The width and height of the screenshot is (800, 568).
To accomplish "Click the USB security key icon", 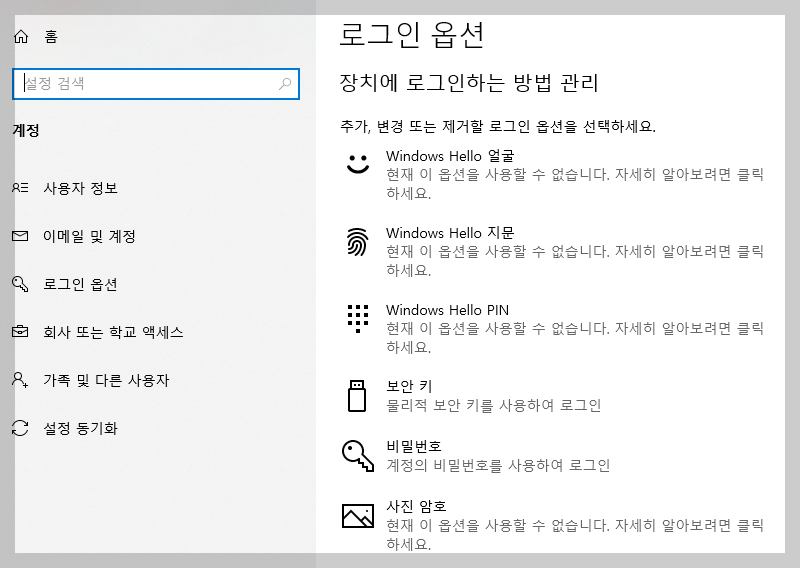I will [357, 396].
